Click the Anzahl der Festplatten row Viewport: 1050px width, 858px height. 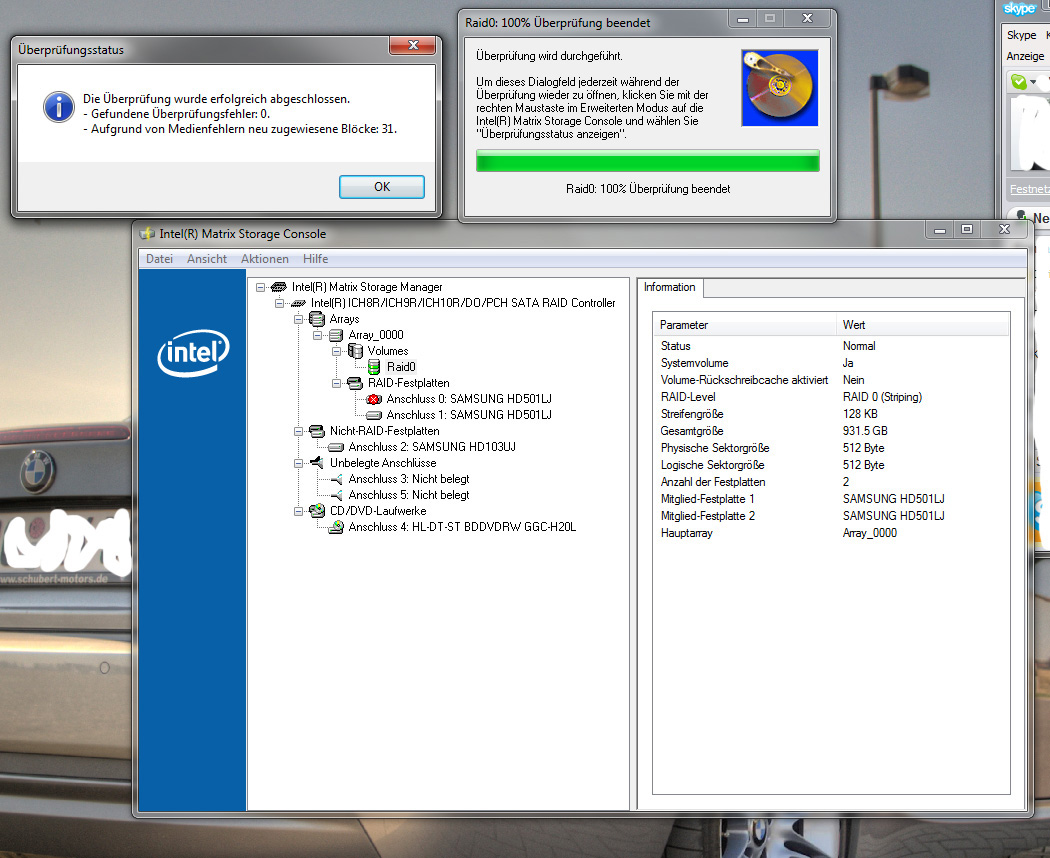[831, 482]
